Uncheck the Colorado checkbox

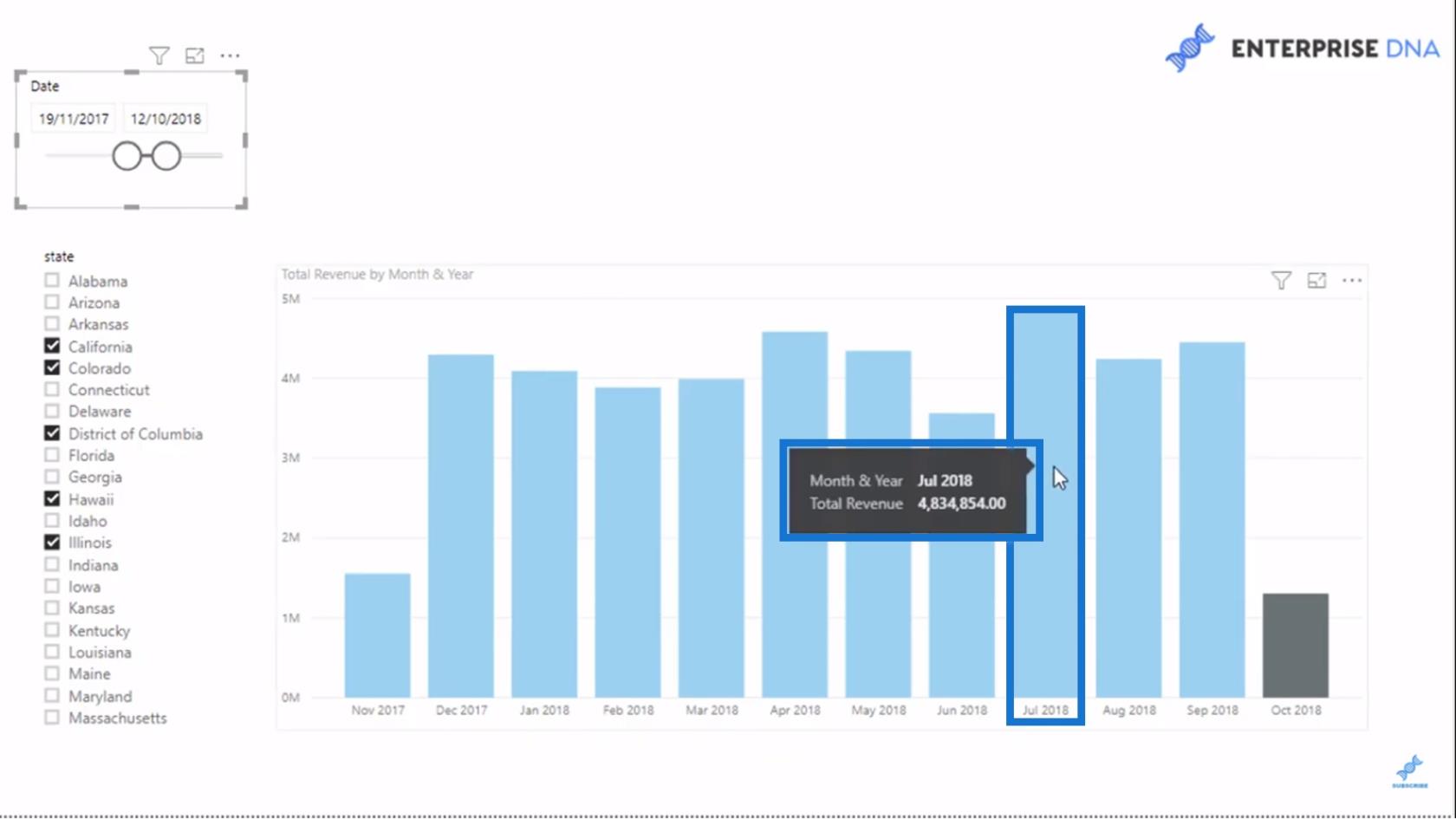(52, 367)
